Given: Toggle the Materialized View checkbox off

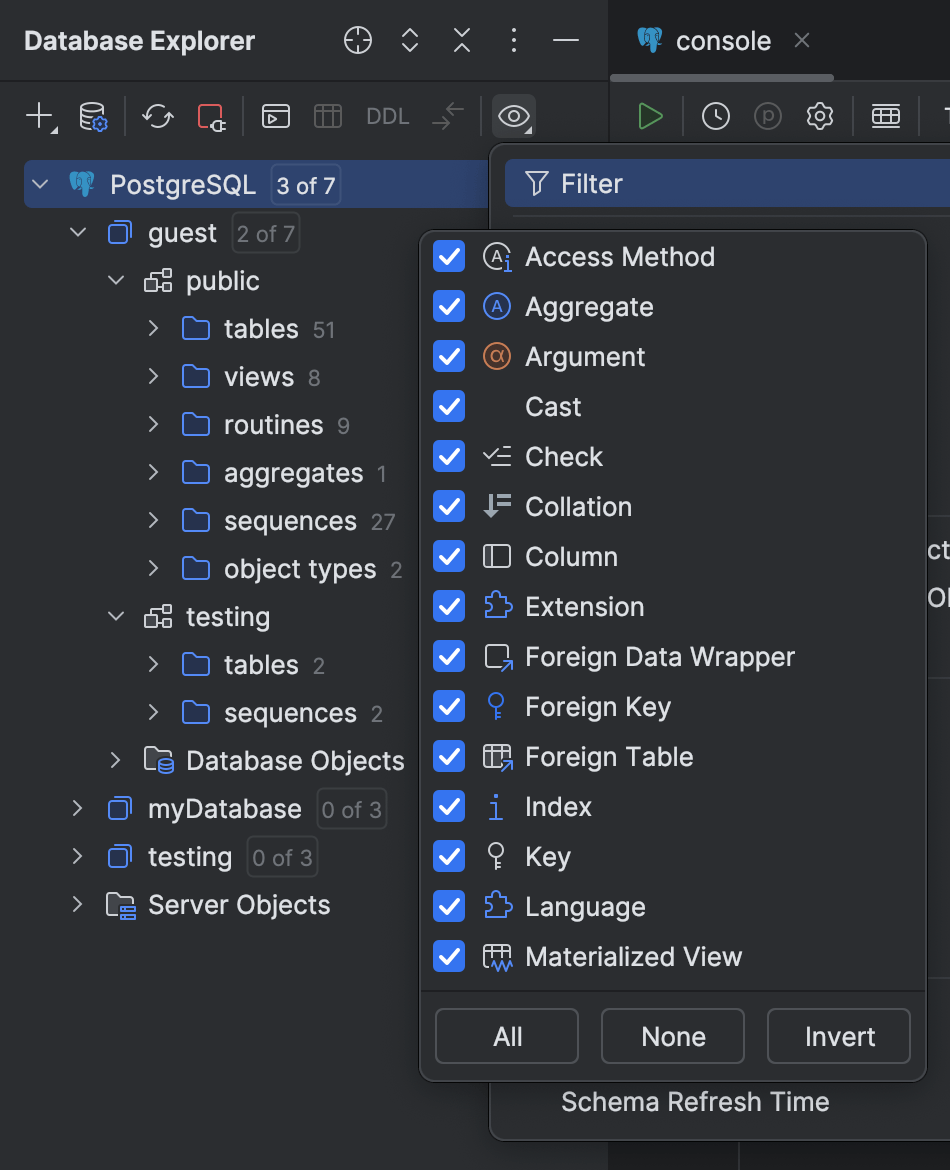Looking at the screenshot, I should [x=449, y=956].
